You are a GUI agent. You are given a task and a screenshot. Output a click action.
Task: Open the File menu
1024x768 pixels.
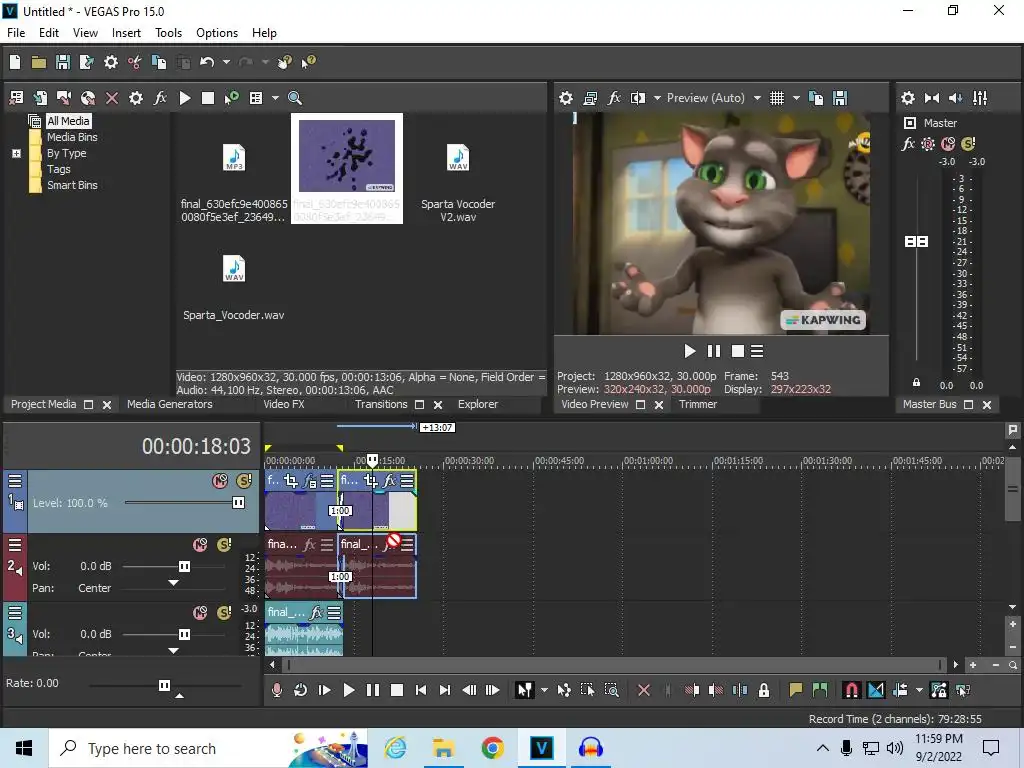(x=16, y=33)
